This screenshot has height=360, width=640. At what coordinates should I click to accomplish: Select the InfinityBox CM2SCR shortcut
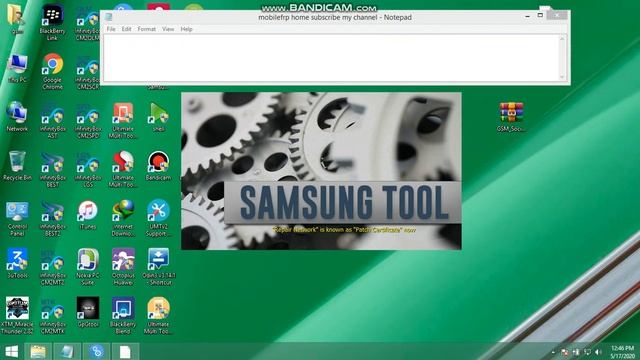(x=88, y=72)
